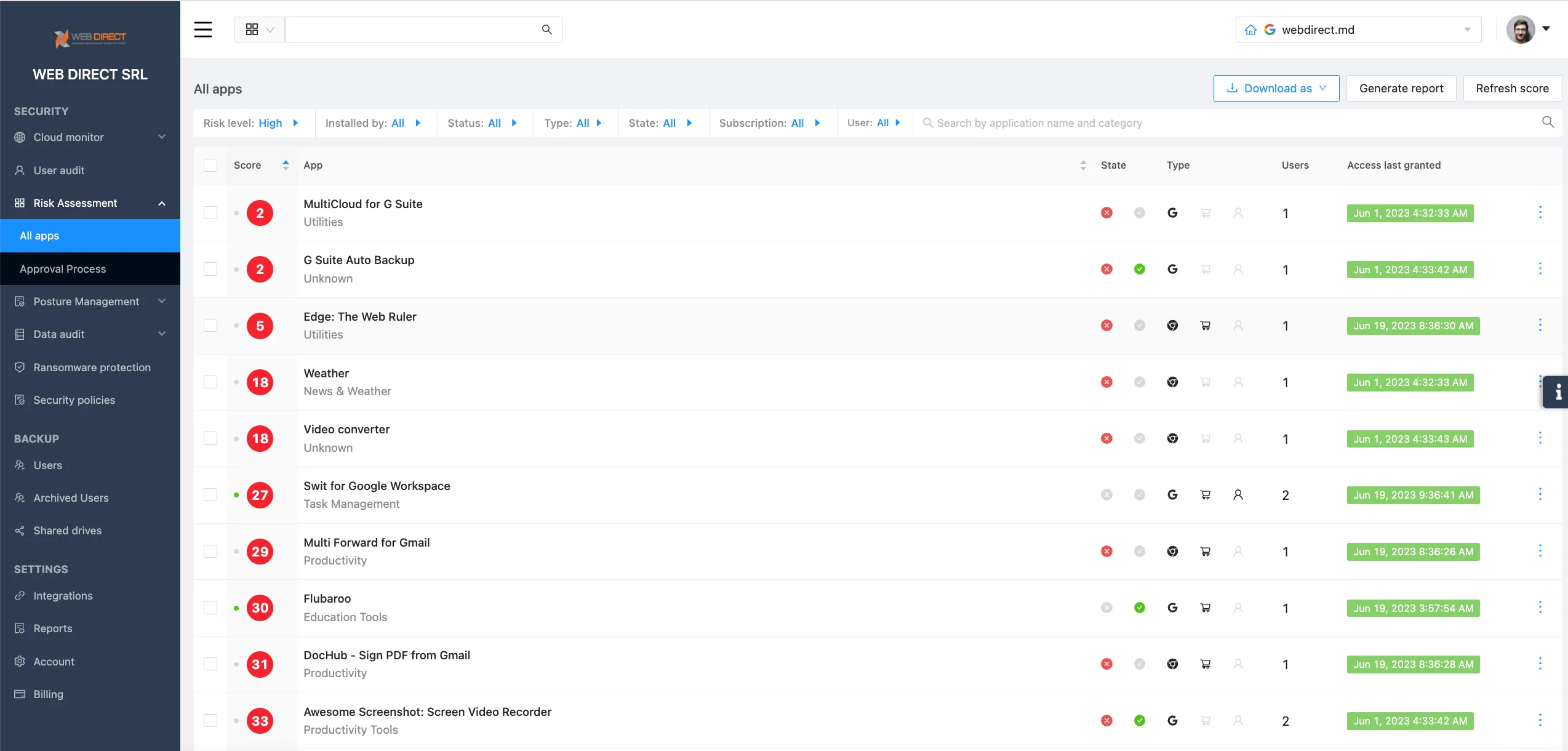
Task: Switch to the Approval Process page
Action: point(62,268)
